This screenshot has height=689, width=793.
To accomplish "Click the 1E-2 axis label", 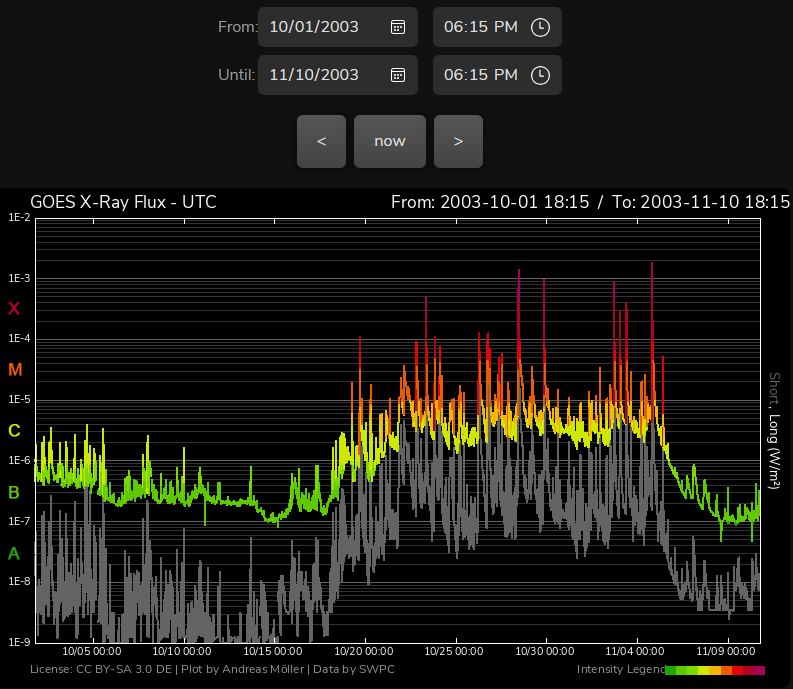I will tap(19, 218).
